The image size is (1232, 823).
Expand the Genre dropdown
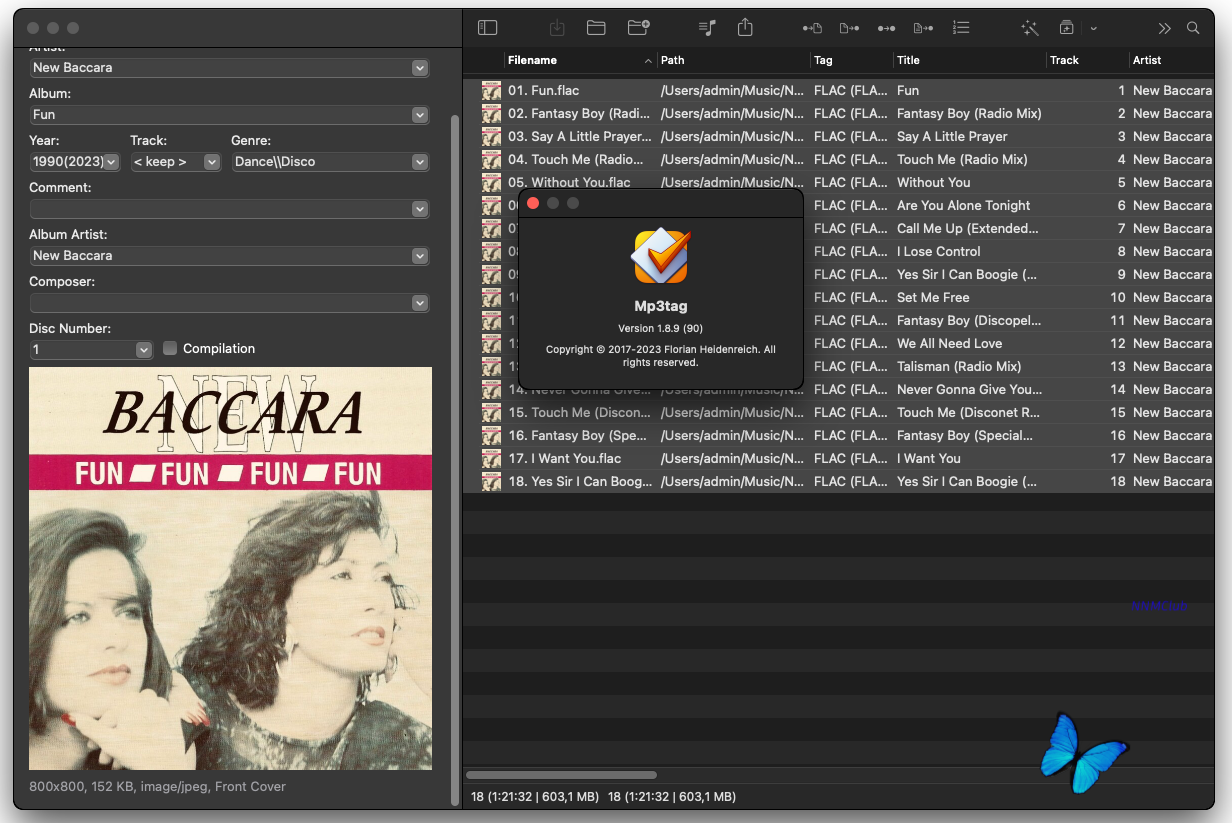(420, 162)
